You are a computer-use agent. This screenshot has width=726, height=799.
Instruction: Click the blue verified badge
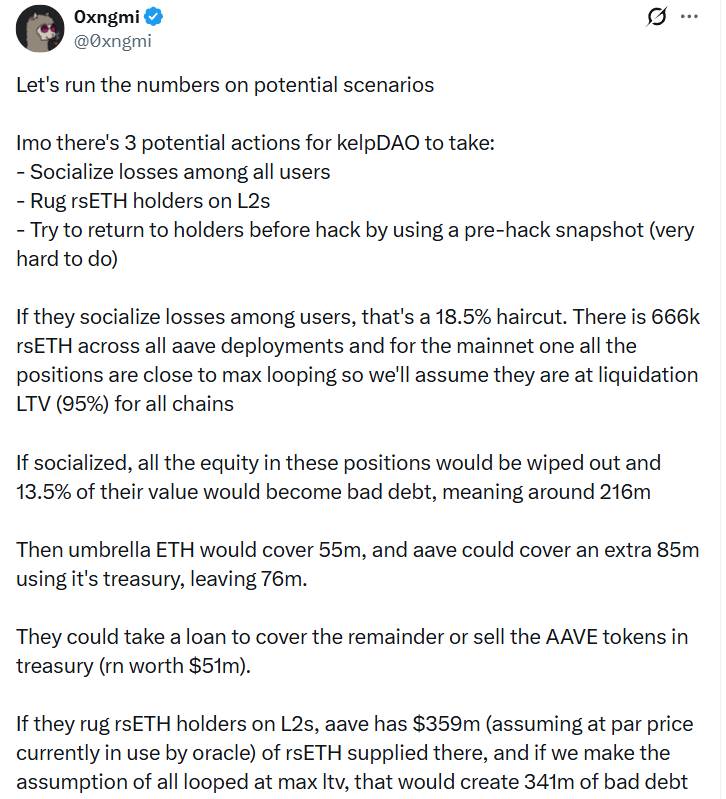point(154,16)
